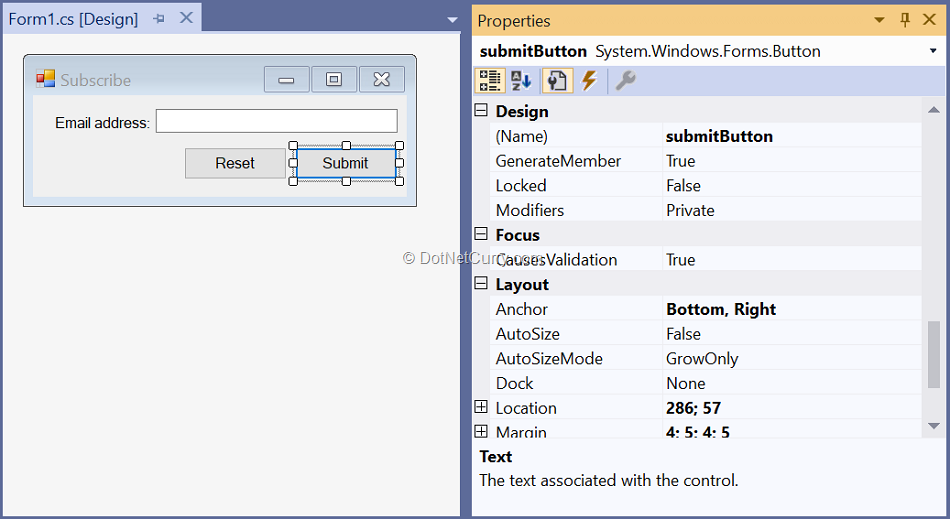Select the Form1.cs [Design] tab
Image resolution: width=950 pixels, height=519 pixels.
[73, 19]
